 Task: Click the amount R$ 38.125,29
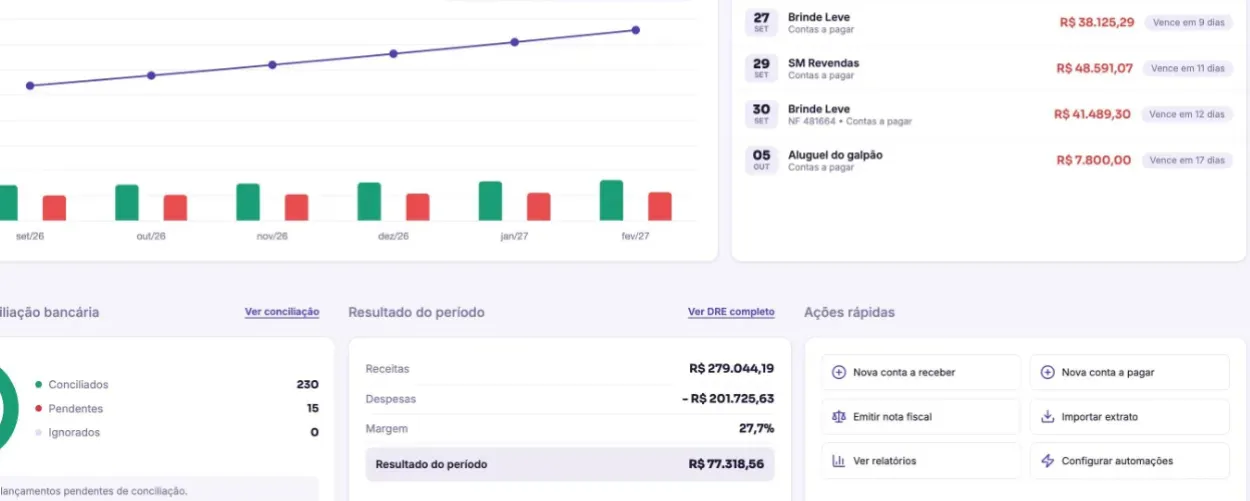pyautogui.click(x=1096, y=22)
